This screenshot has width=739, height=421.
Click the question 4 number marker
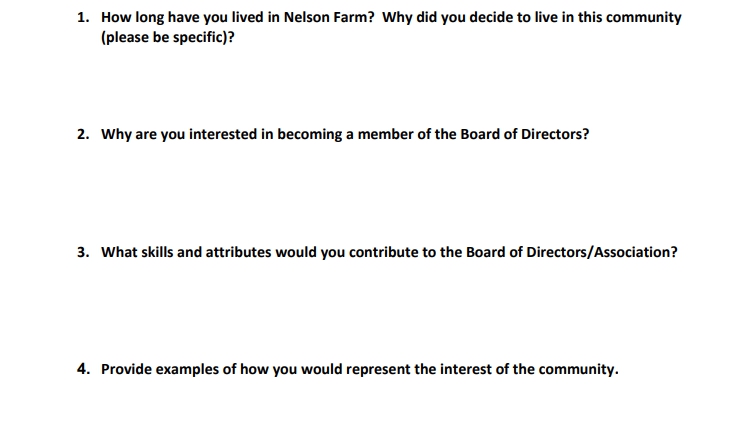[x=83, y=369]
